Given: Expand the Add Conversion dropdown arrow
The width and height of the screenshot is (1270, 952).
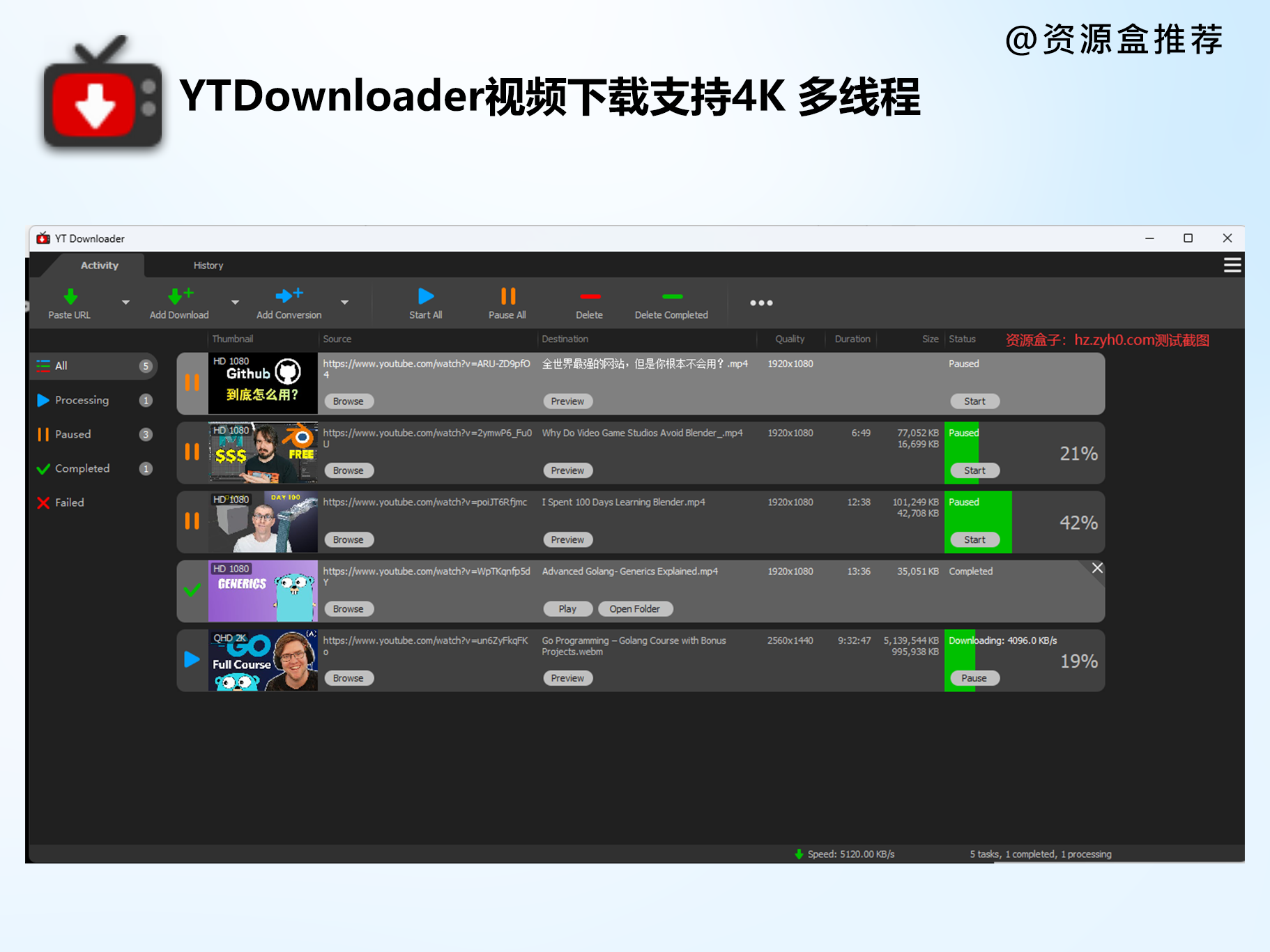Looking at the screenshot, I should point(344,302).
